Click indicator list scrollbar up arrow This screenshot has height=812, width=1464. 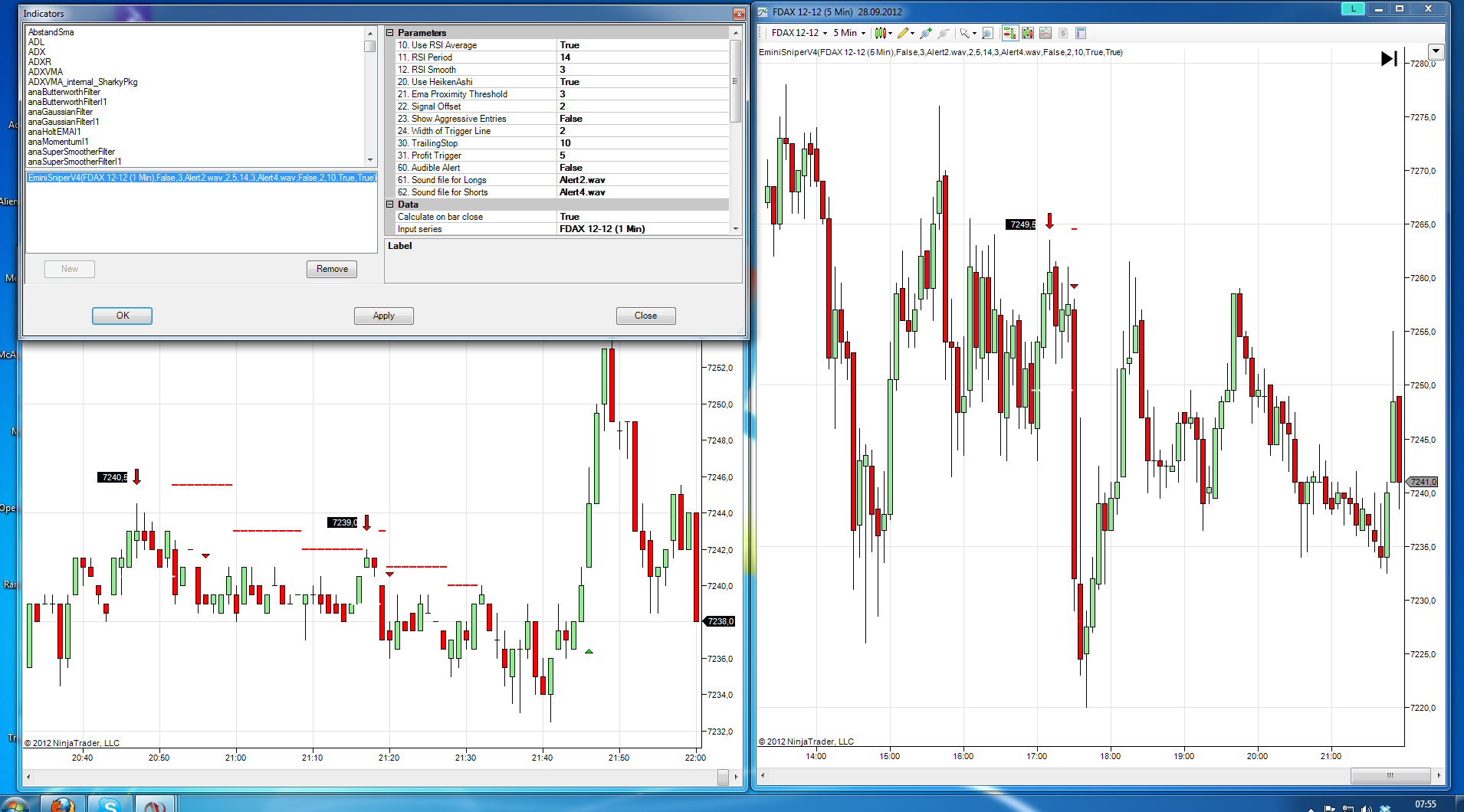[370, 33]
